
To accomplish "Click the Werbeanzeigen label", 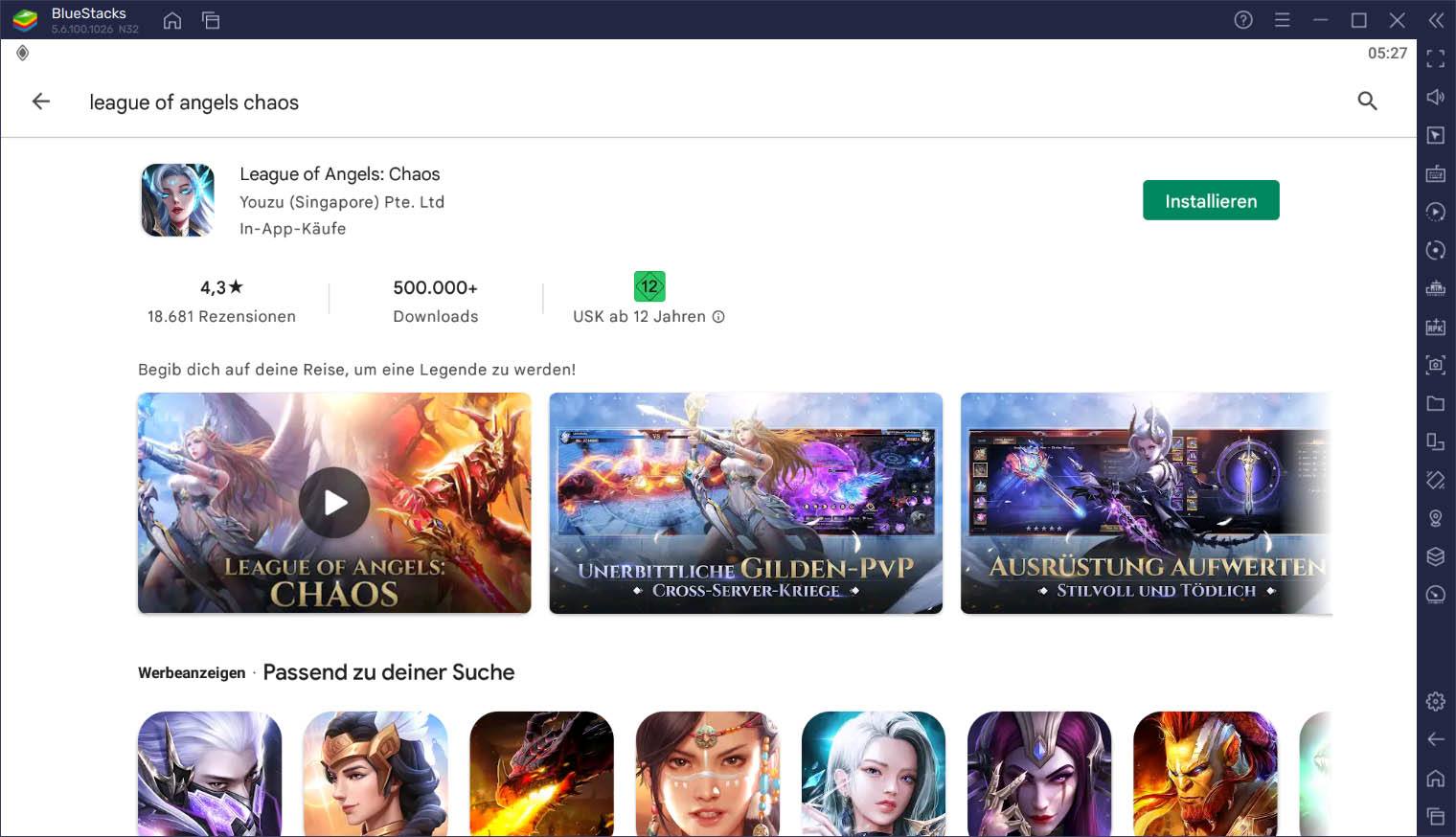I will point(192,673).
